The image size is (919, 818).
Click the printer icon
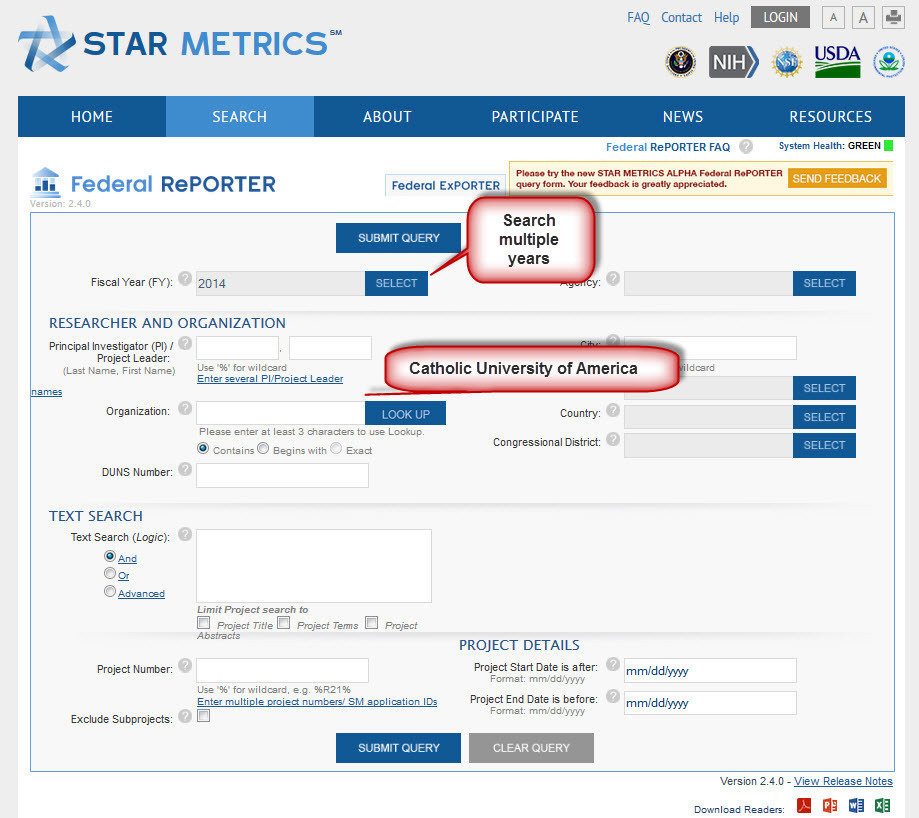click(893, 18)
